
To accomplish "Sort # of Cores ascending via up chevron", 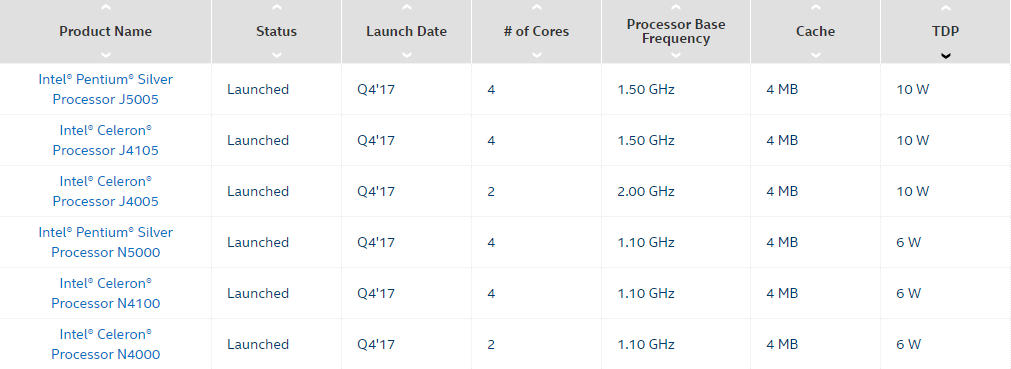I will point(536,8).
